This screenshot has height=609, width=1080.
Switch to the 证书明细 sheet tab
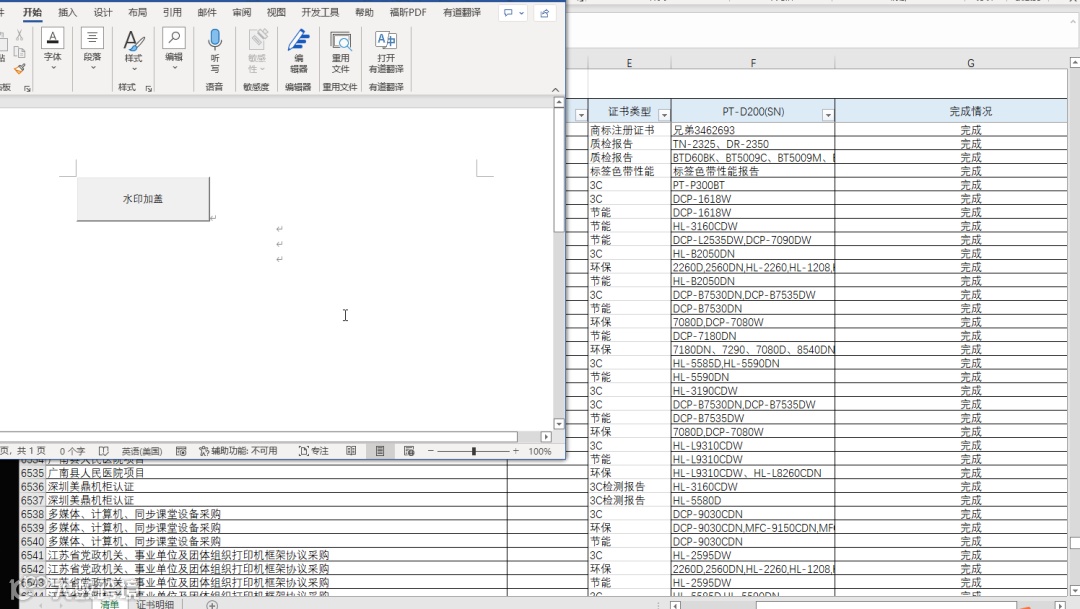tap(155, 604)
